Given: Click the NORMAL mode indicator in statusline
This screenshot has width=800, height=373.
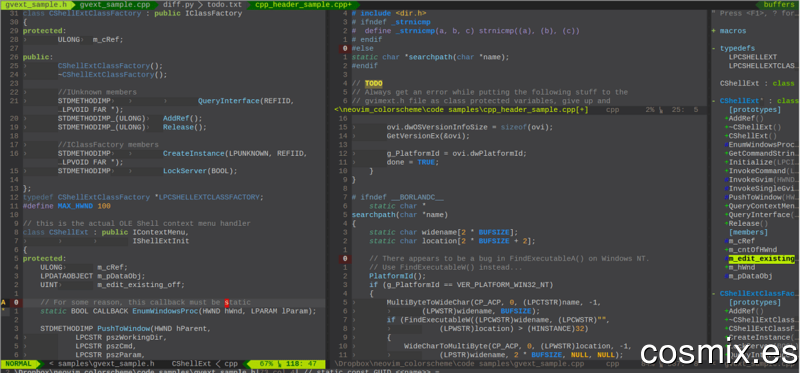Looking at the screenshot, I should (x=18, y=364).
